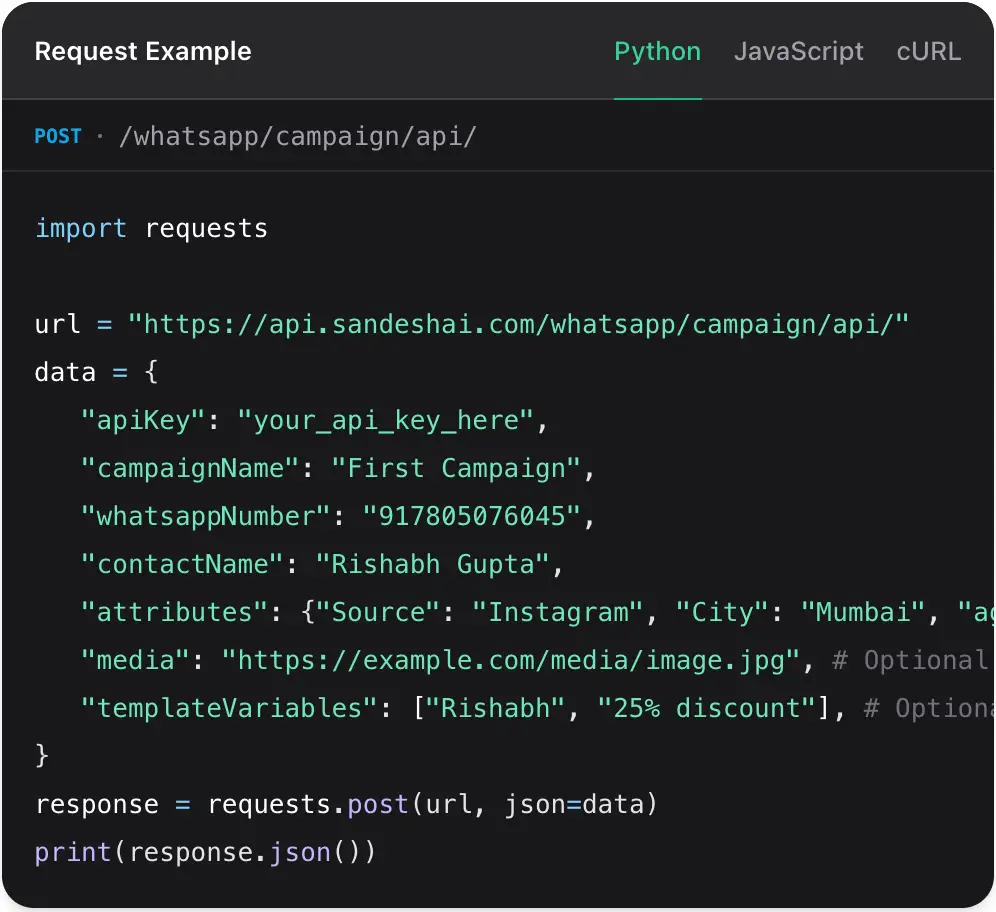Click the /whatsapp/campaign/api/ endpoint path
Screen dimensions: 996x912
(x=297, y=136)
